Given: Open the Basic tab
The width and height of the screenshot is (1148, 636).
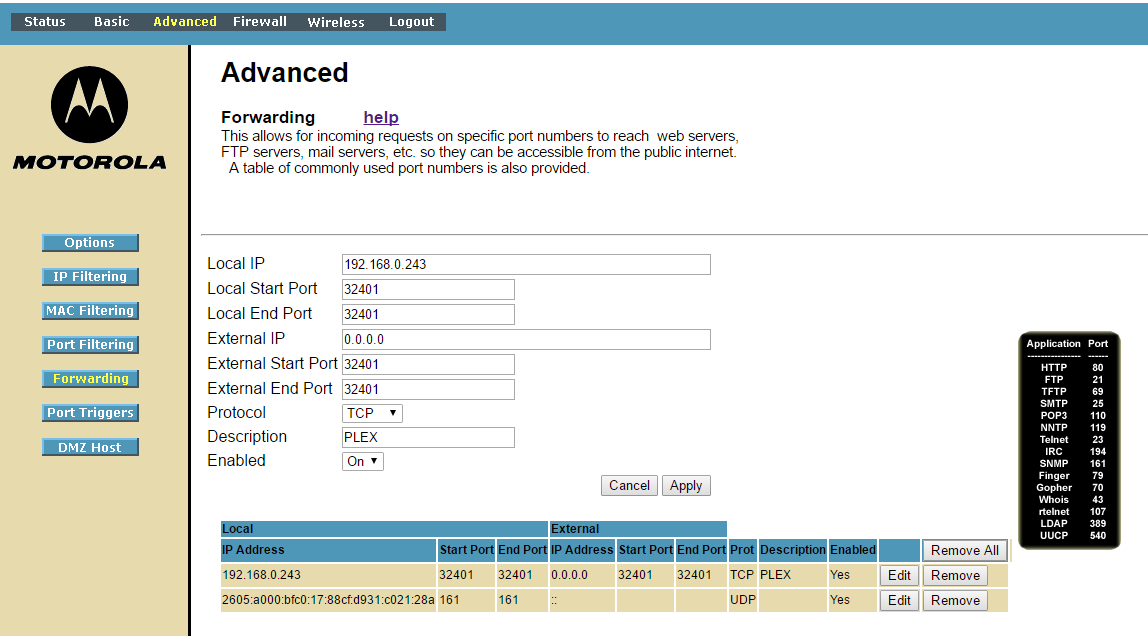Looking at the screenshot, I should click(x=111, y=22).
